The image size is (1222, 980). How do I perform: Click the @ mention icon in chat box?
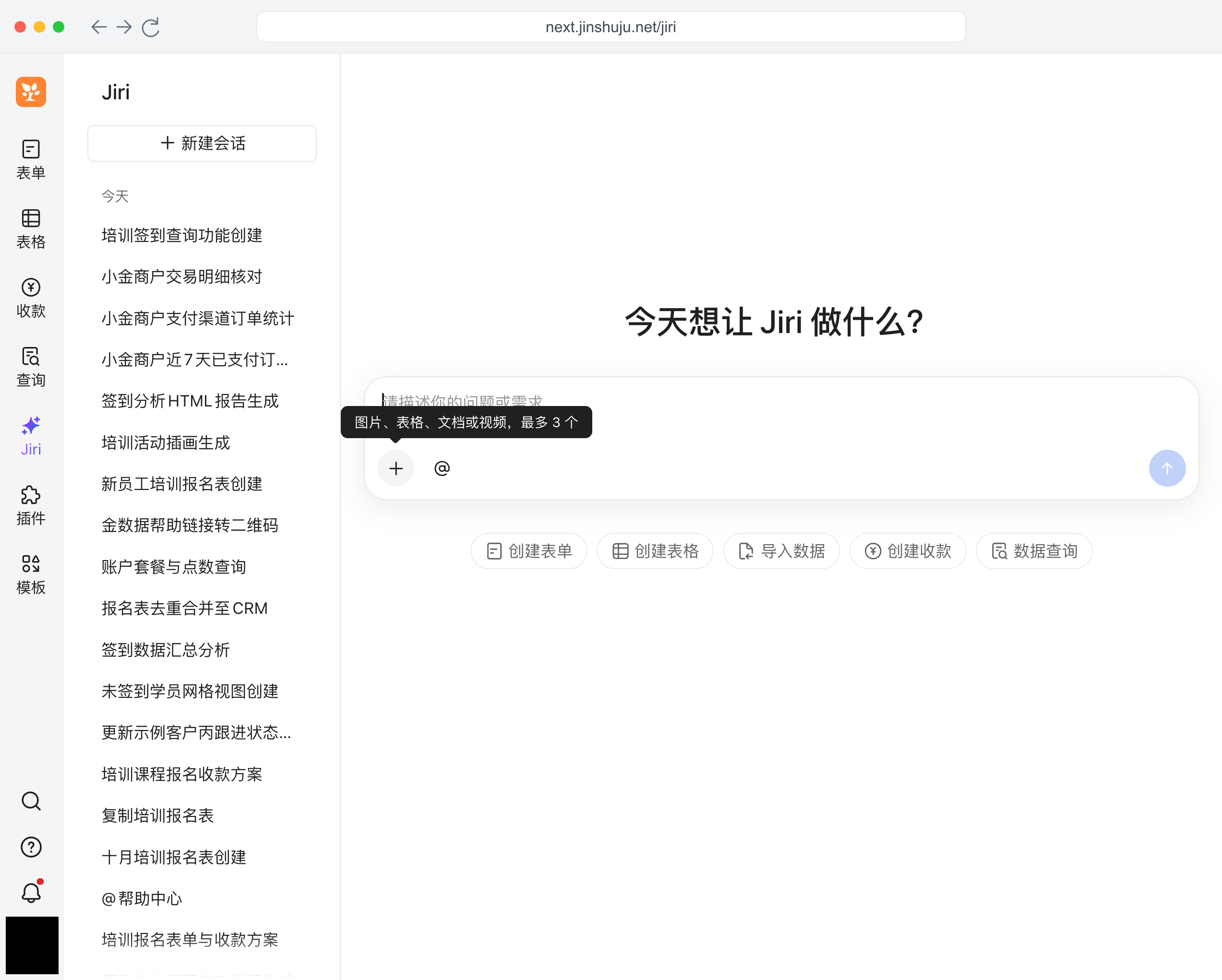pos(442,468)
